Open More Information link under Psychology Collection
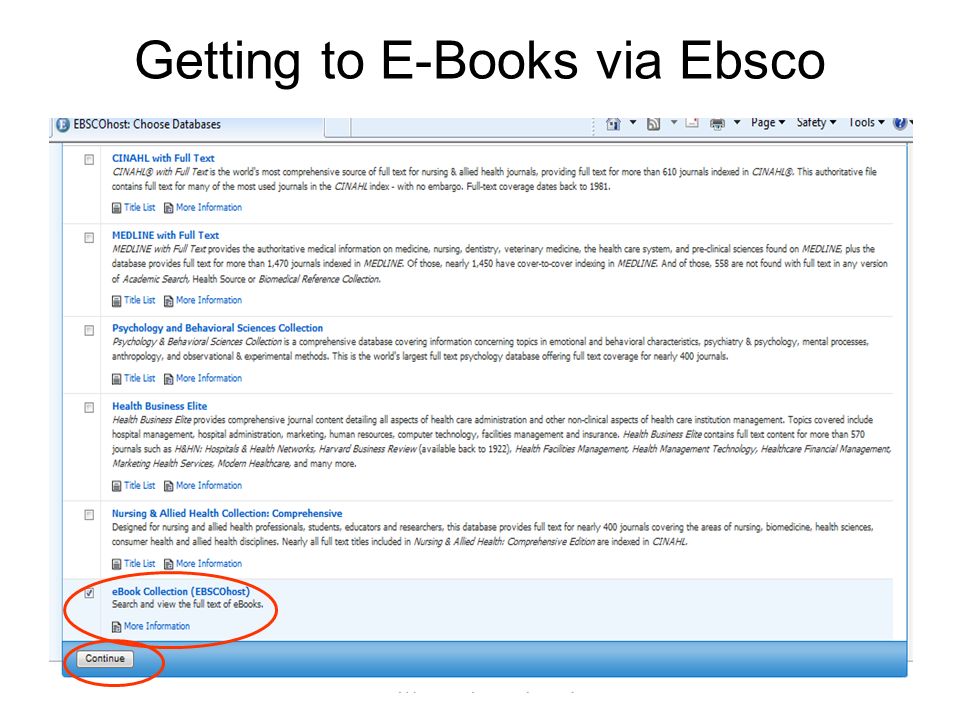 [x=209, y=378]
